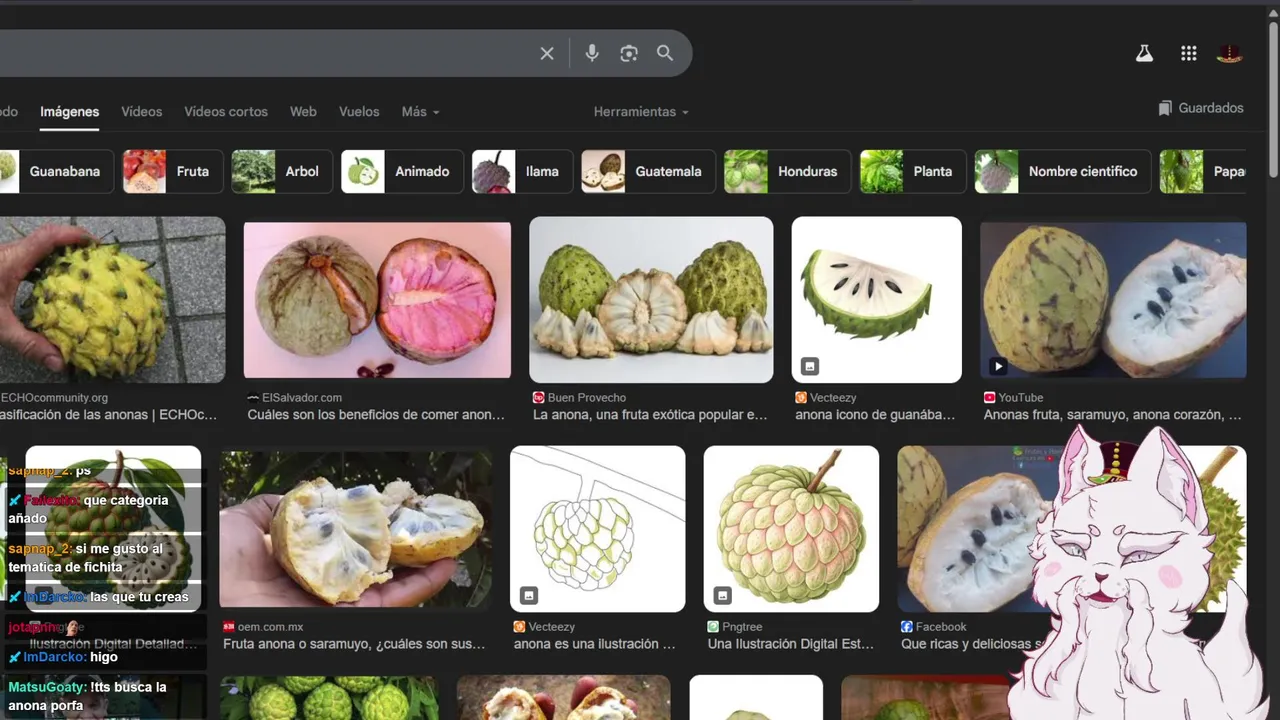
Task: Clear the search box with the X icon
Action: [x=547, y=53]
